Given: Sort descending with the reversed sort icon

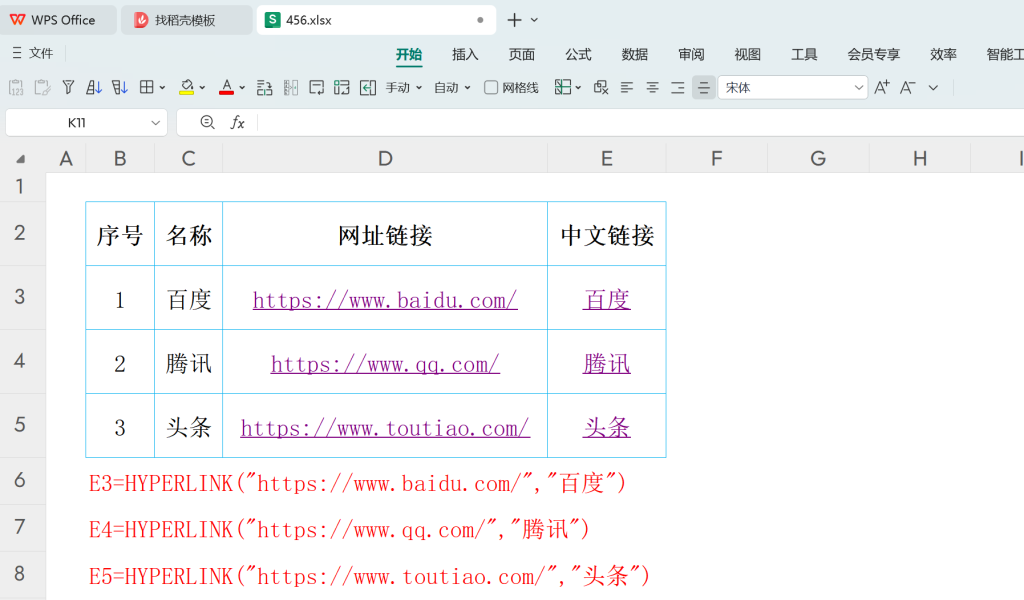Looking at the screenshot, I should pos(120,87).
